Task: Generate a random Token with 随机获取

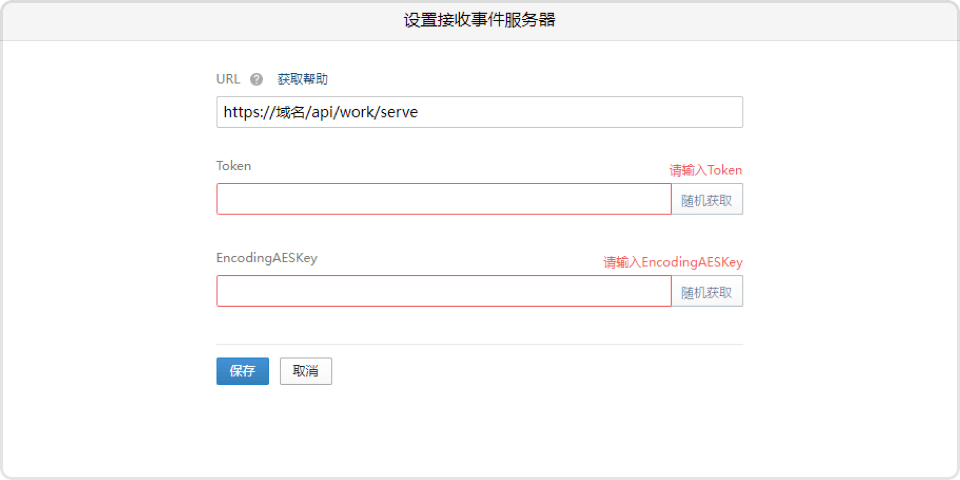Action: click(707, 199)
